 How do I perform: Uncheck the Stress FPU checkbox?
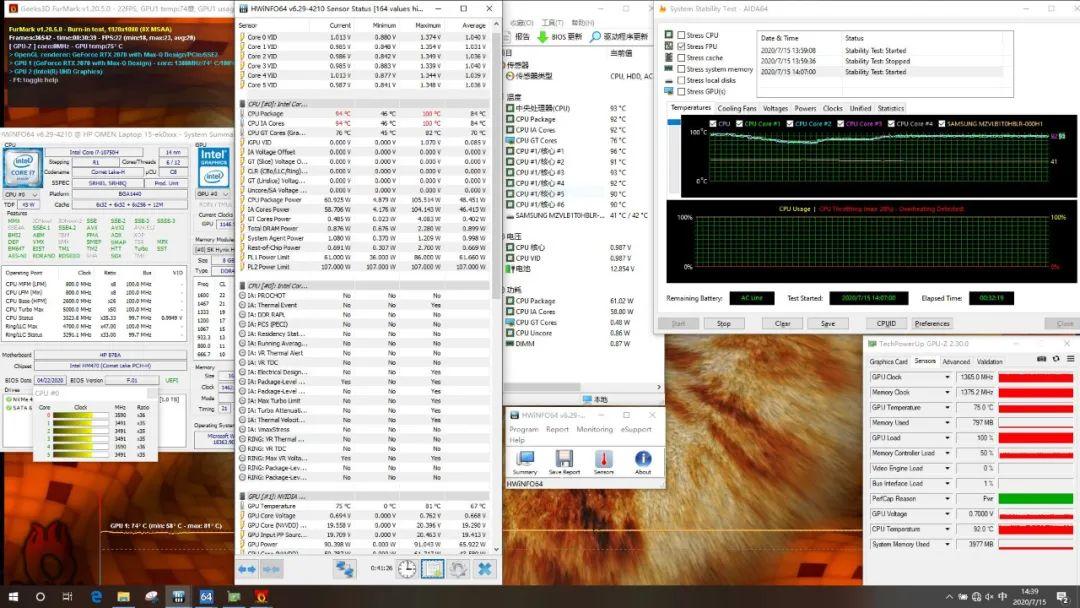[x=682, y=46]
